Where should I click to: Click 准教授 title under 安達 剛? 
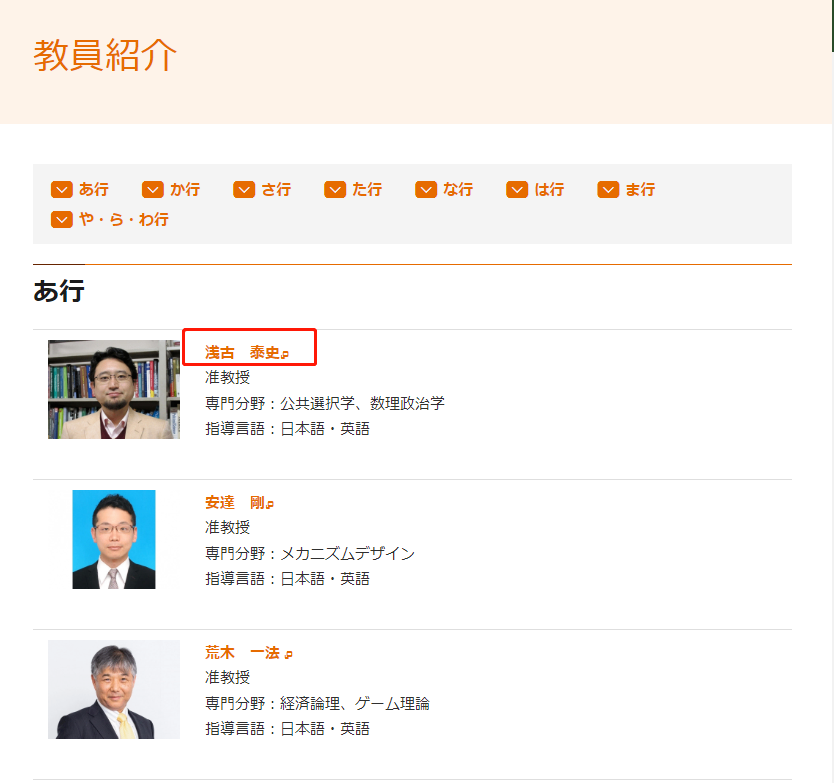(x=228, y=528)
